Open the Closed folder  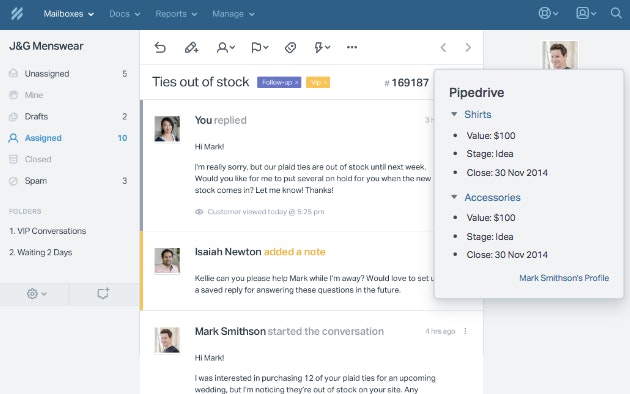[x=68, y=159]
